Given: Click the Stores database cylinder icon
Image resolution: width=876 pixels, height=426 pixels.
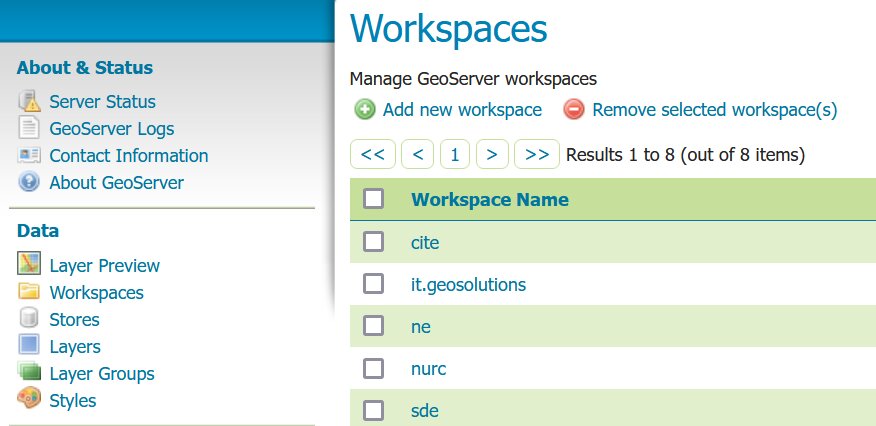Looking at the screenshot, I should tap(28, 318).
